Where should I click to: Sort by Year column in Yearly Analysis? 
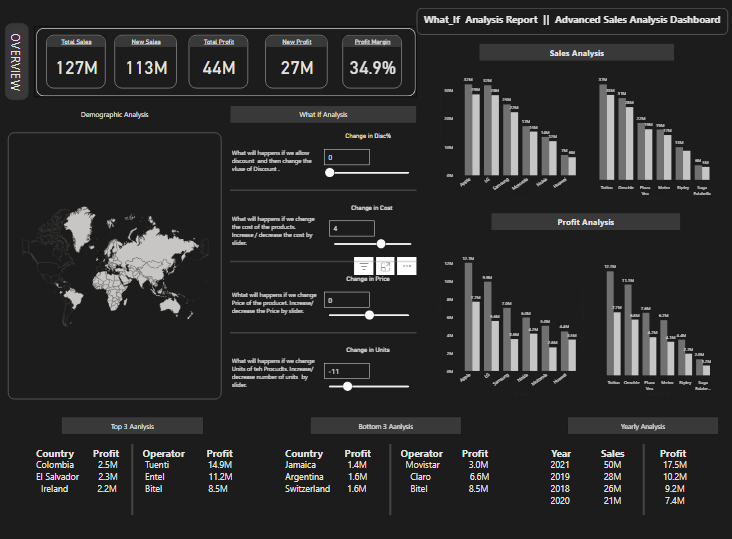(x=561, y=453)
